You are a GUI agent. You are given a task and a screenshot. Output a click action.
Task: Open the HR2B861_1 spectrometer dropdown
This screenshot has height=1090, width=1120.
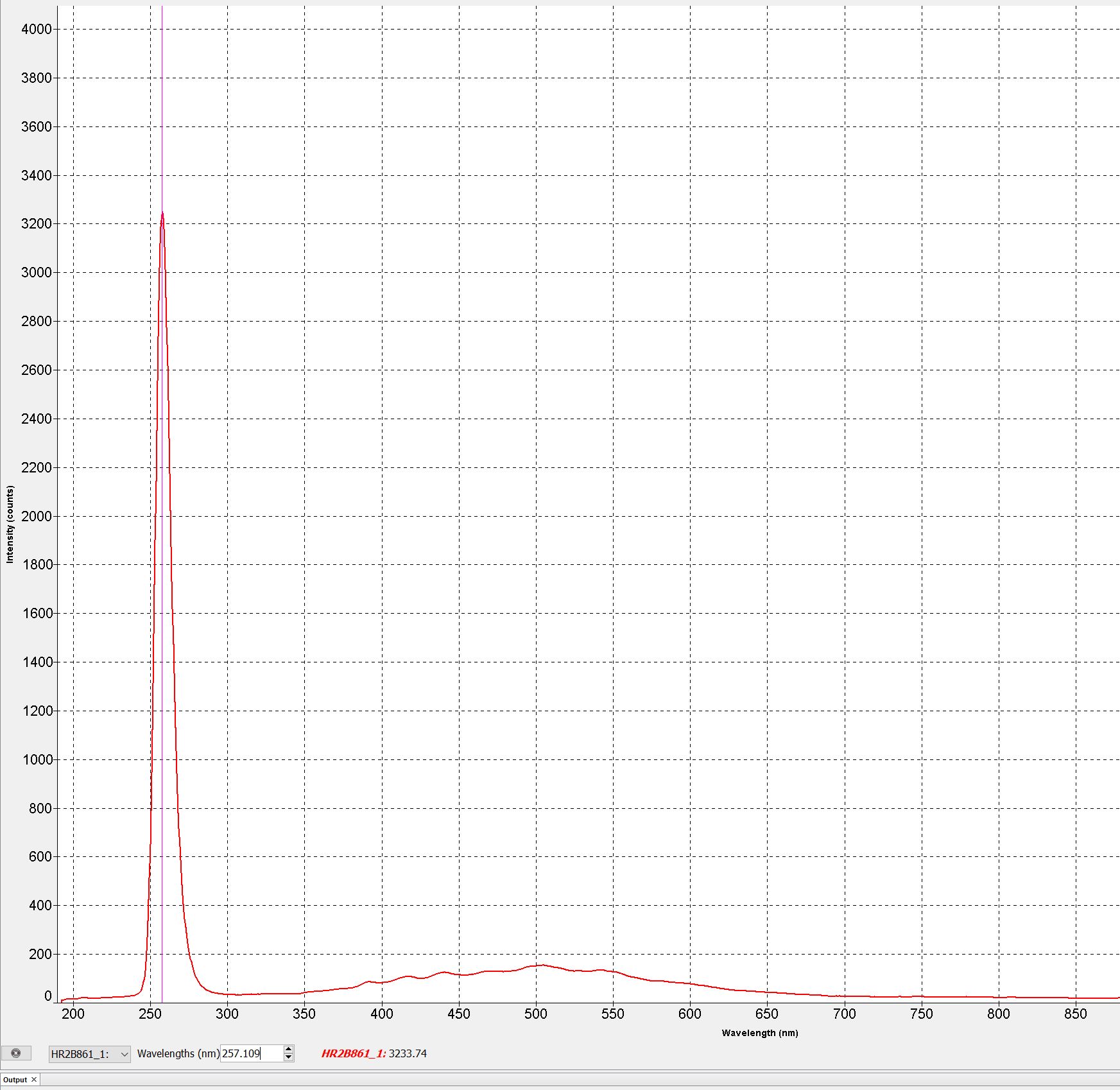[x=90, y=1054]
